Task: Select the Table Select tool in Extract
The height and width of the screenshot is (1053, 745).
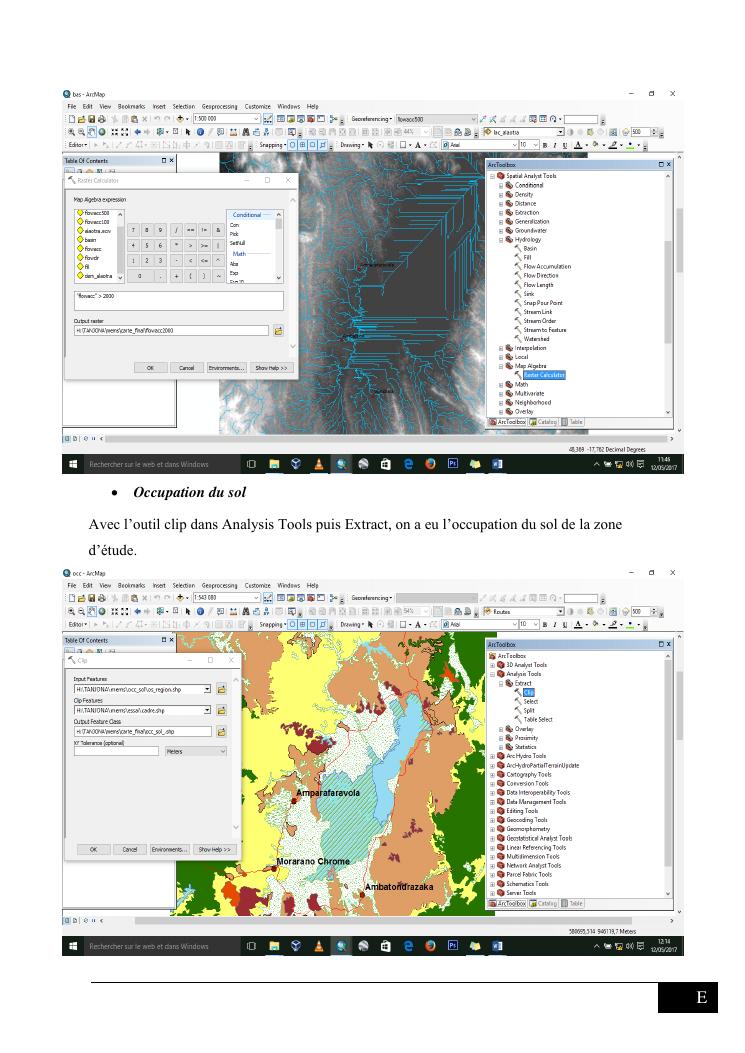Action: click(537, 719)
